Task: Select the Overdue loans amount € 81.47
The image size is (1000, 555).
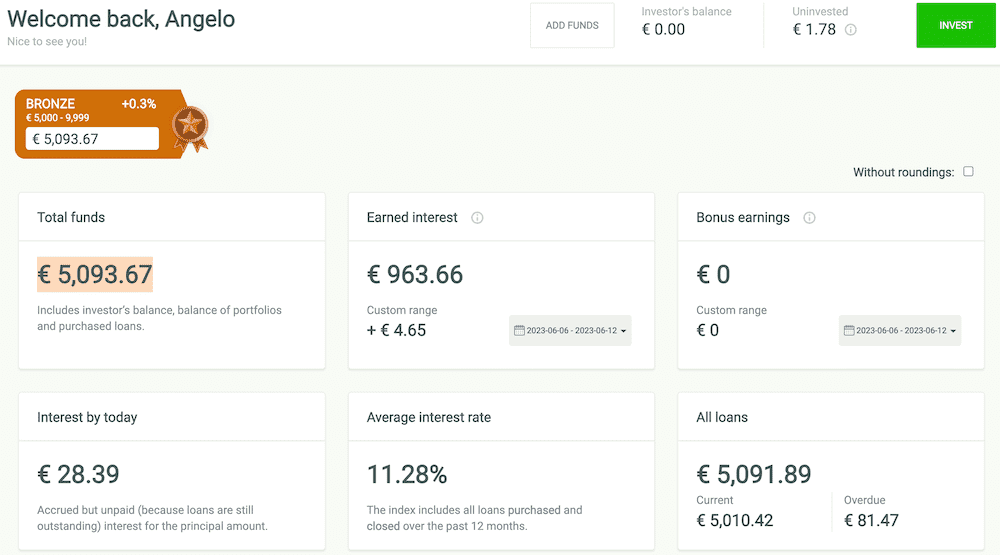Action: pyautogui.click(x=871, y=520)
